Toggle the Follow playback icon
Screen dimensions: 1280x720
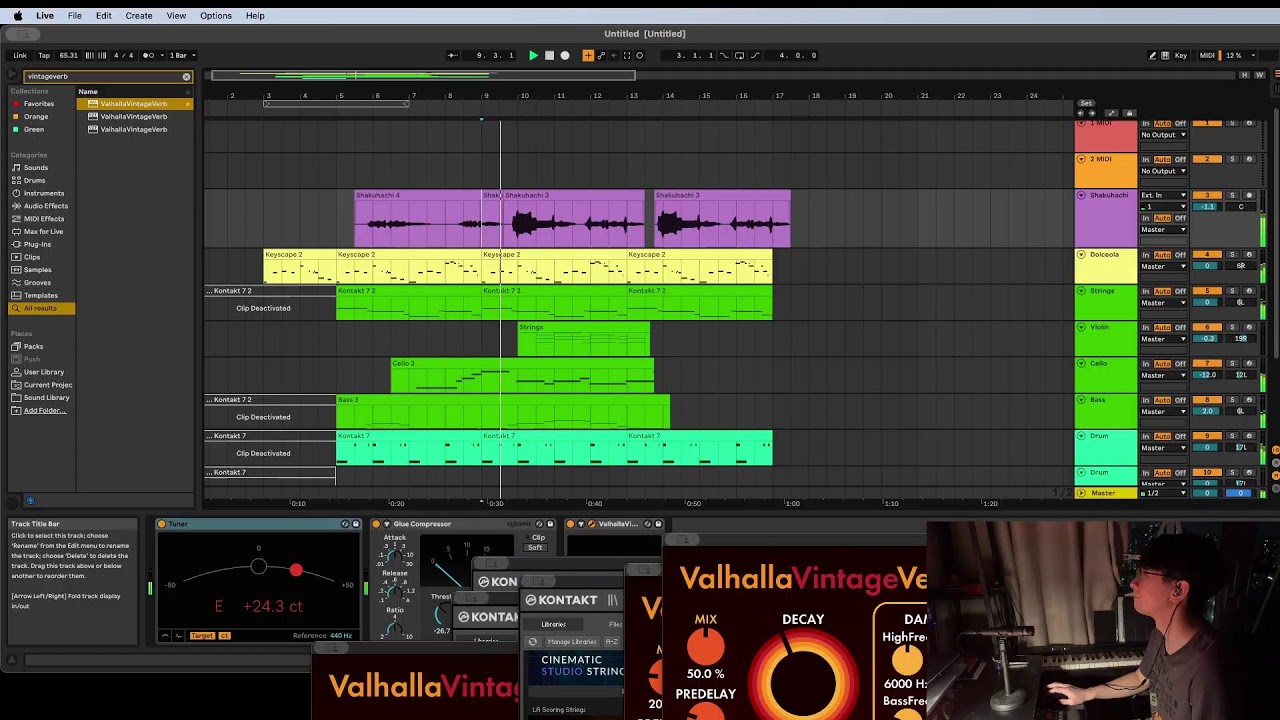tap(452, 55)
